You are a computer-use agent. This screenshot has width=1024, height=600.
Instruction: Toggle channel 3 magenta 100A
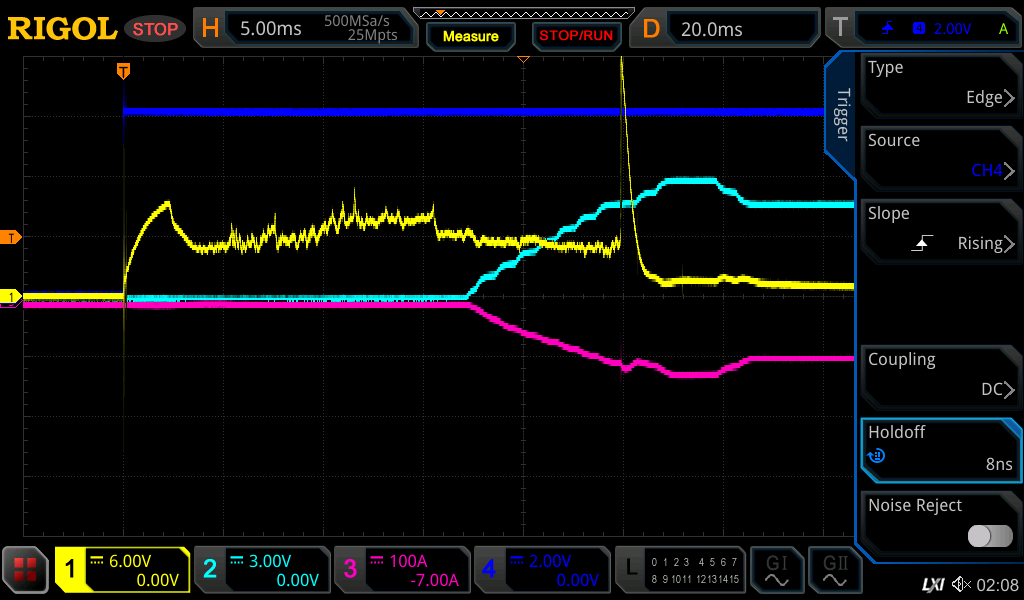point(400,569)
